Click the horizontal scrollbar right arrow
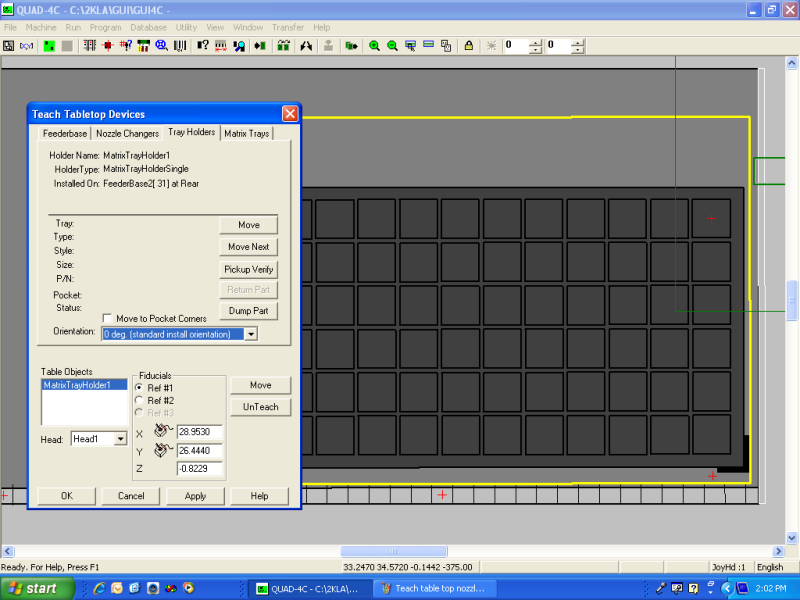This screenshot has height=600, width=800. tap(778, 551)
